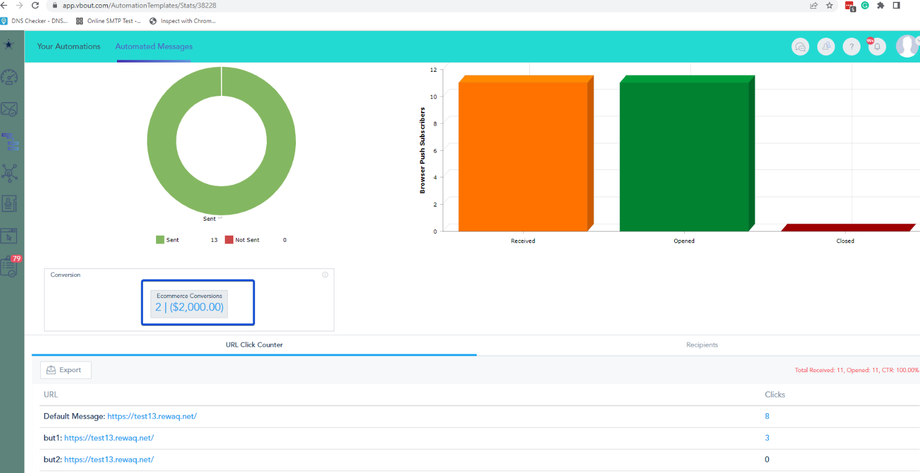Click the Browser Push Subscribers axis title

(x=422, y=150)
